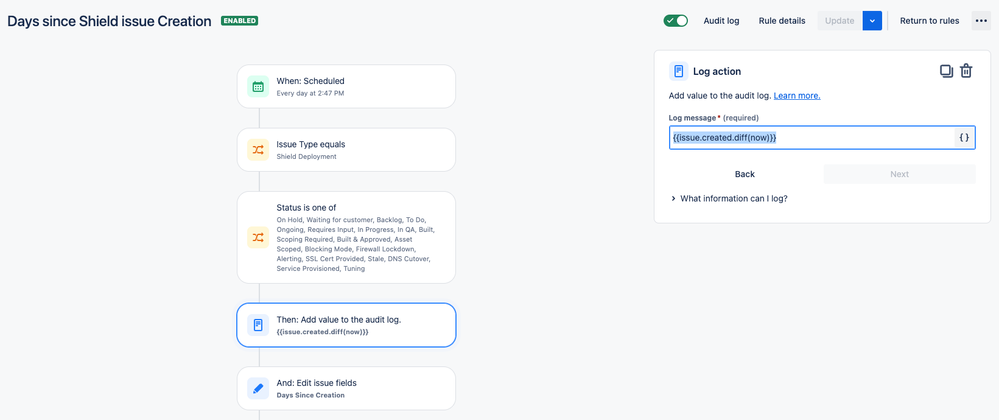
Task: Click the Log action heading text
Action: (x=717, y=71)
